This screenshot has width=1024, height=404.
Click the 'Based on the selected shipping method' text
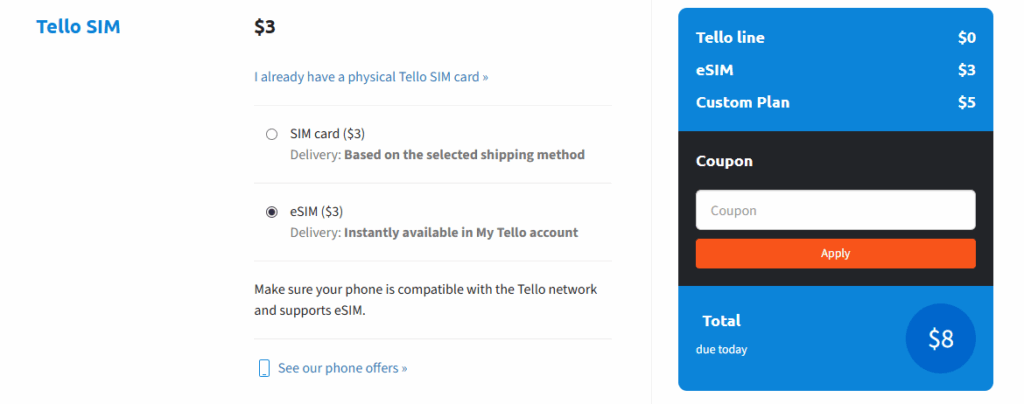pos(464,155)
